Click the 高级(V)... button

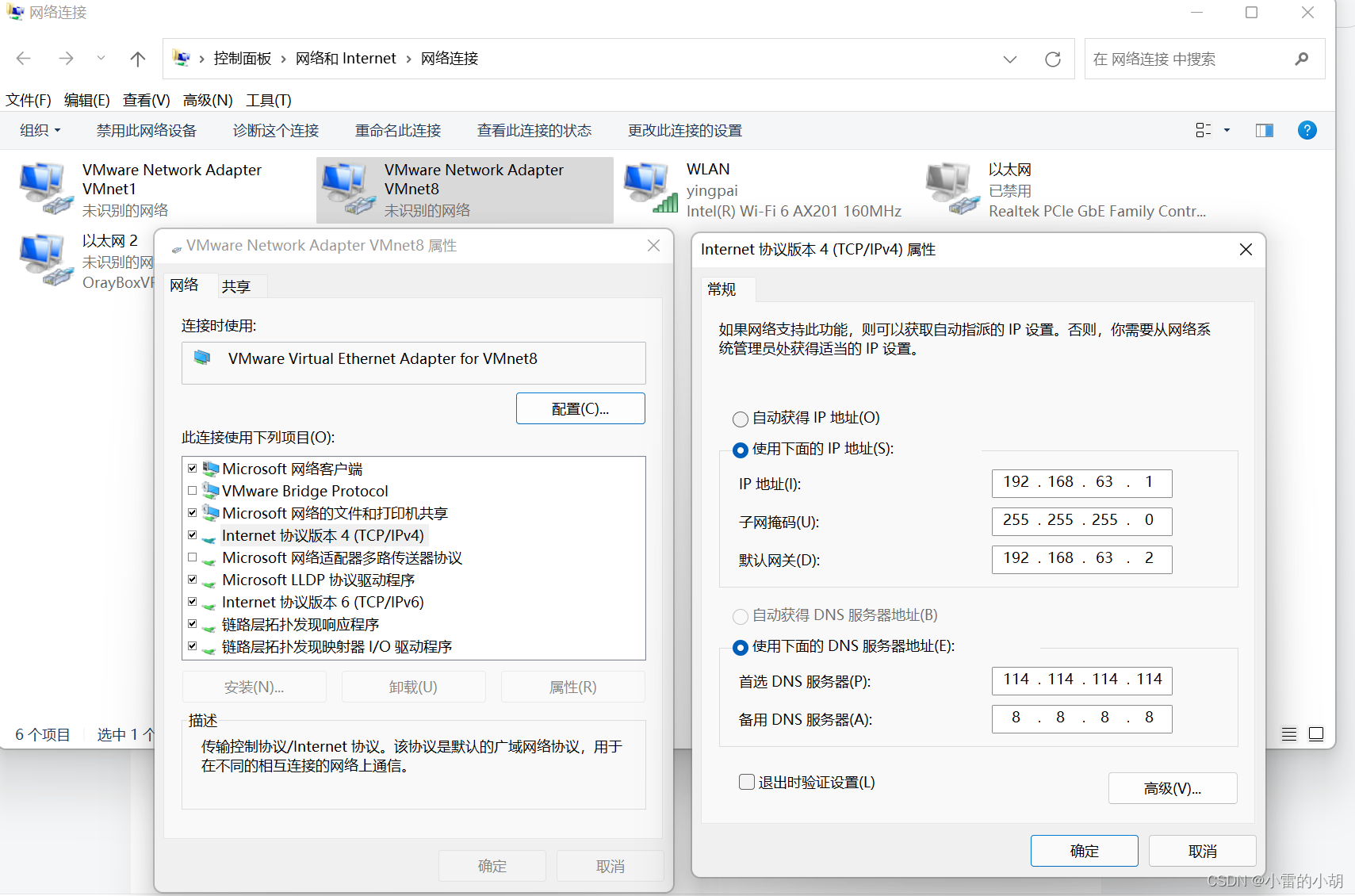pyautogui.click(x=1173, y=788)
